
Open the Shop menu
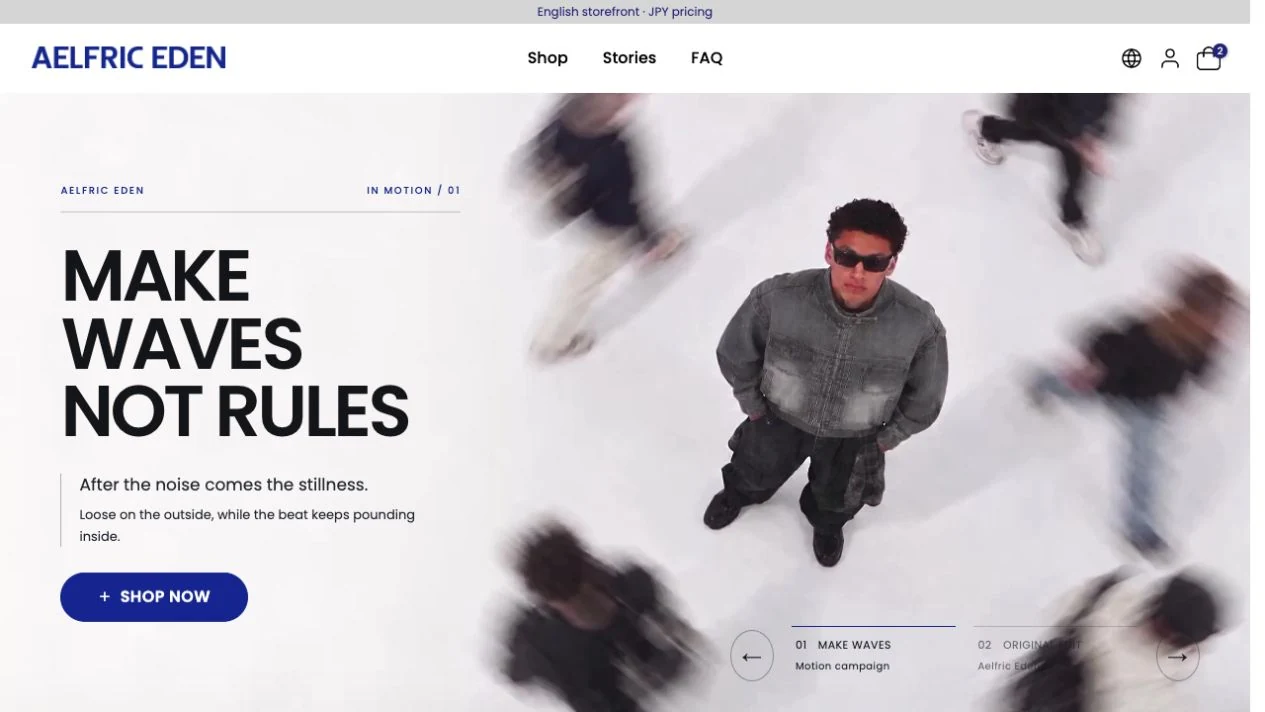coord(547,58)
